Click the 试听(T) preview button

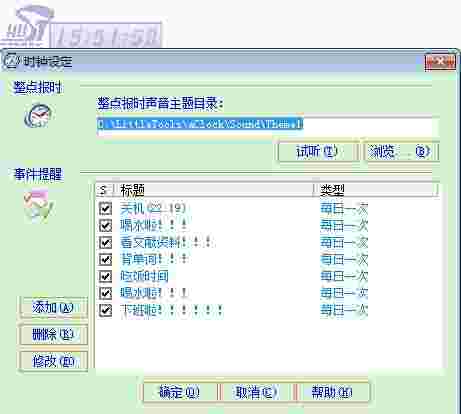(317, 152)
